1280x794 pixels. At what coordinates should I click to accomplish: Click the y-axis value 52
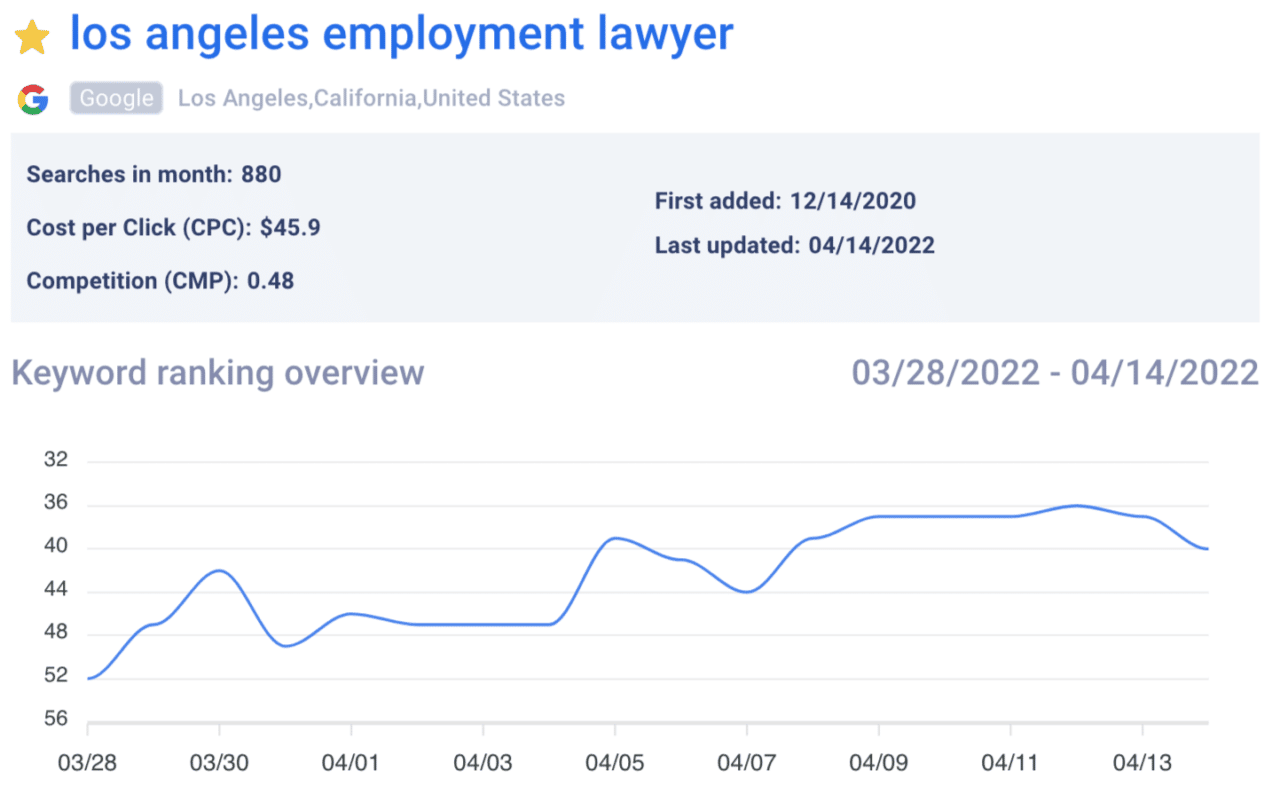point(57,676)
